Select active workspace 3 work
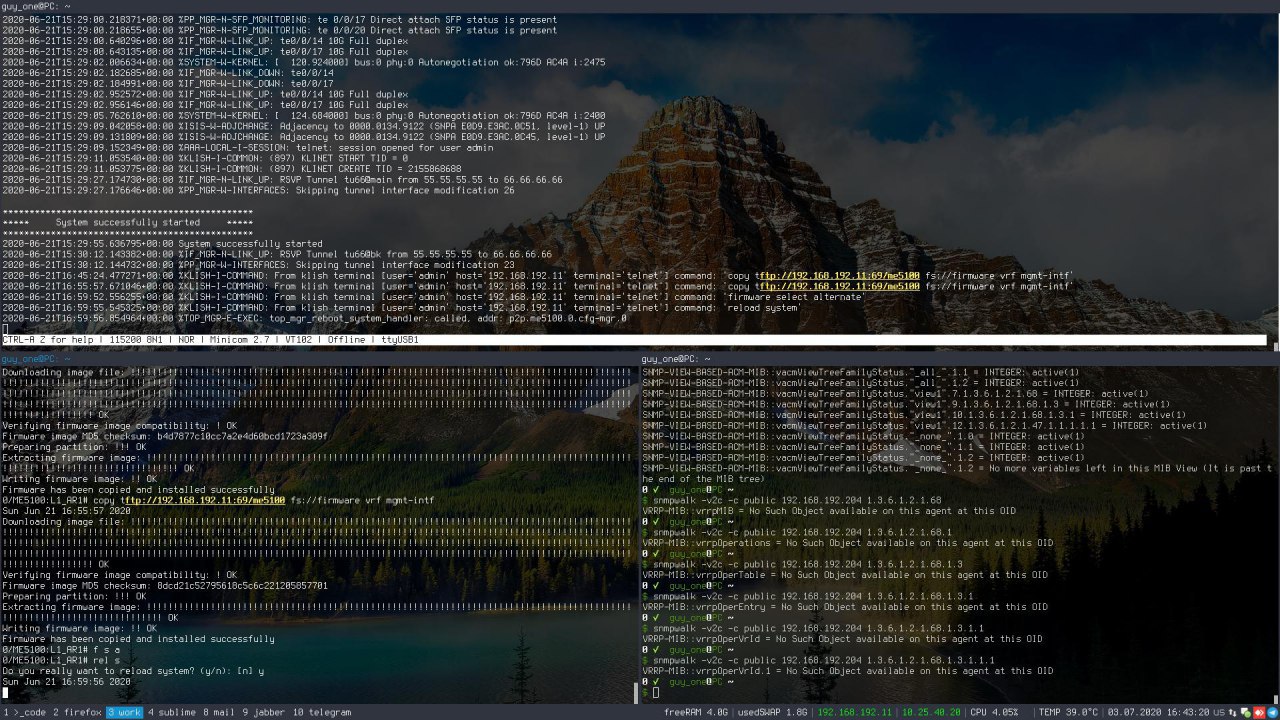Image resolution: width=1280 pixels, height=720 pixels. (124, 712)
